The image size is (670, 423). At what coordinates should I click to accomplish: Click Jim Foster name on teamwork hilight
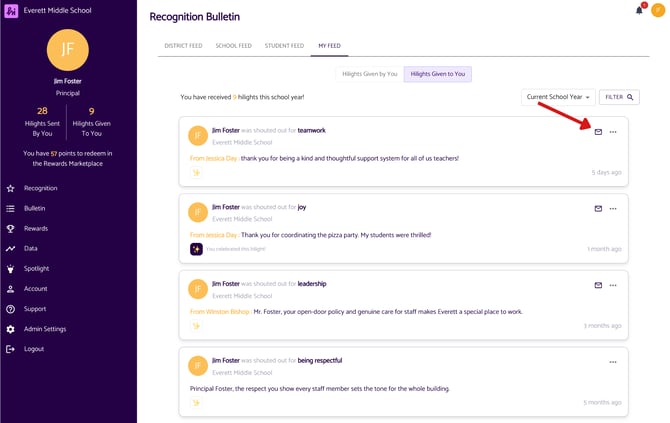point(226,130)
